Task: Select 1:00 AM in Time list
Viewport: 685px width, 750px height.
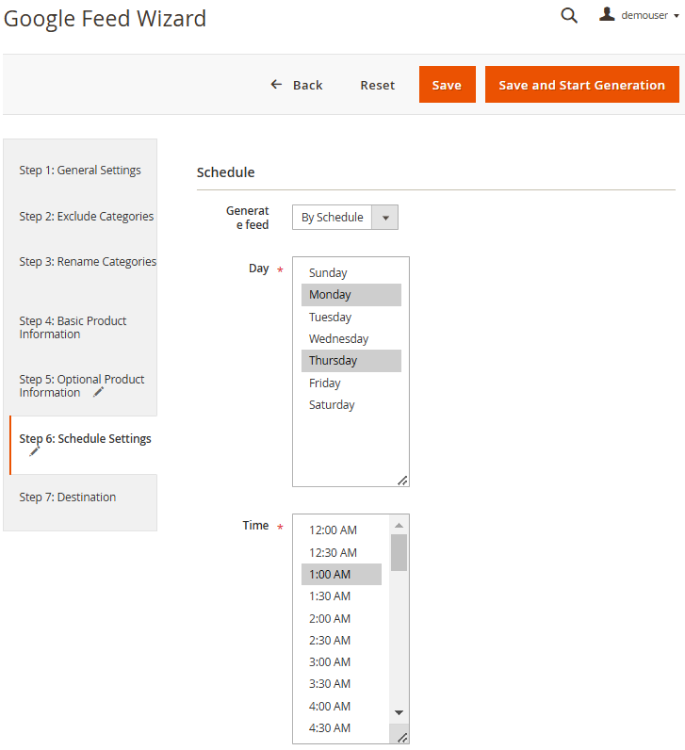Action: [342, 574]
